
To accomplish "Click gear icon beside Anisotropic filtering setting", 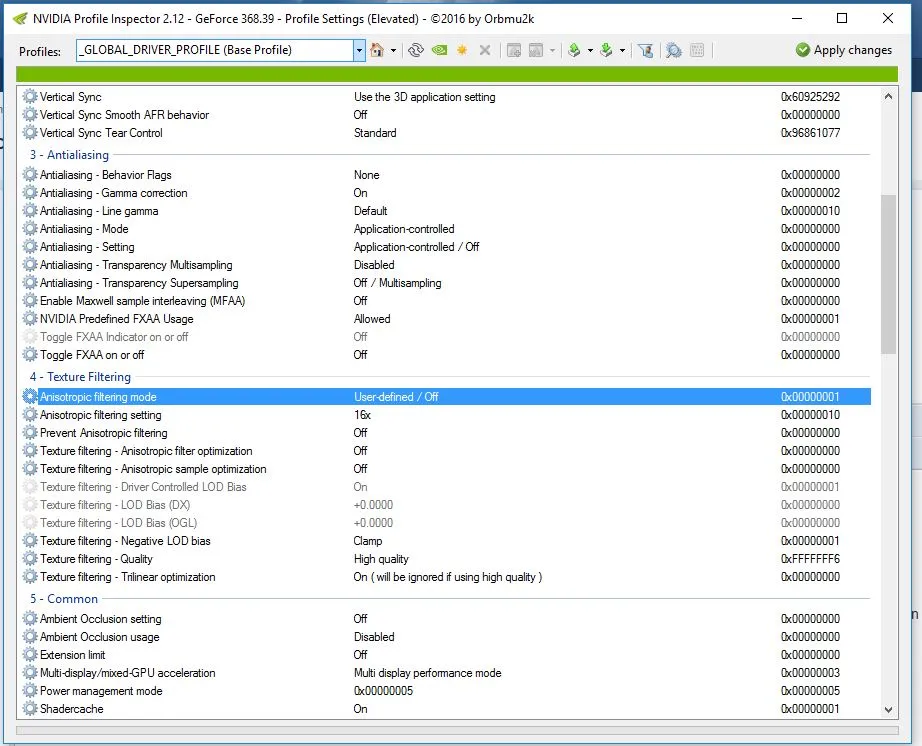I will pyautogui.click(x=30, y=415).
